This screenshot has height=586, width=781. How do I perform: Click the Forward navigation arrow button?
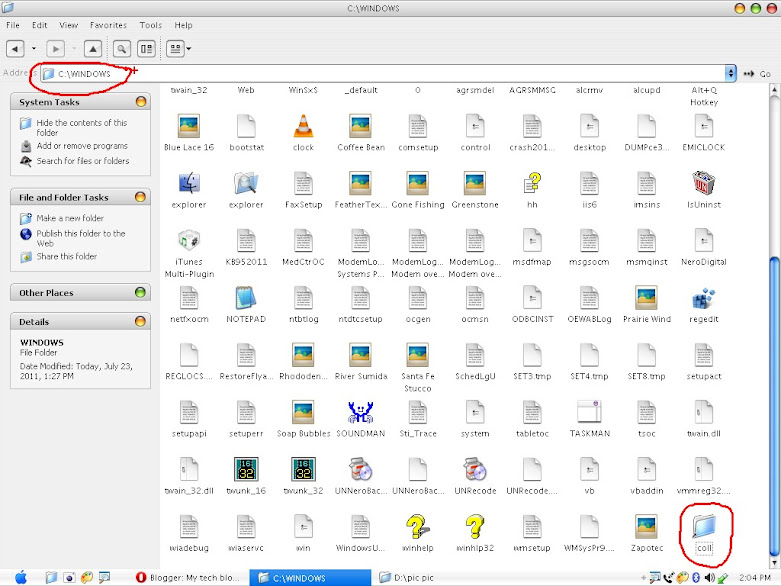point(55,49)
